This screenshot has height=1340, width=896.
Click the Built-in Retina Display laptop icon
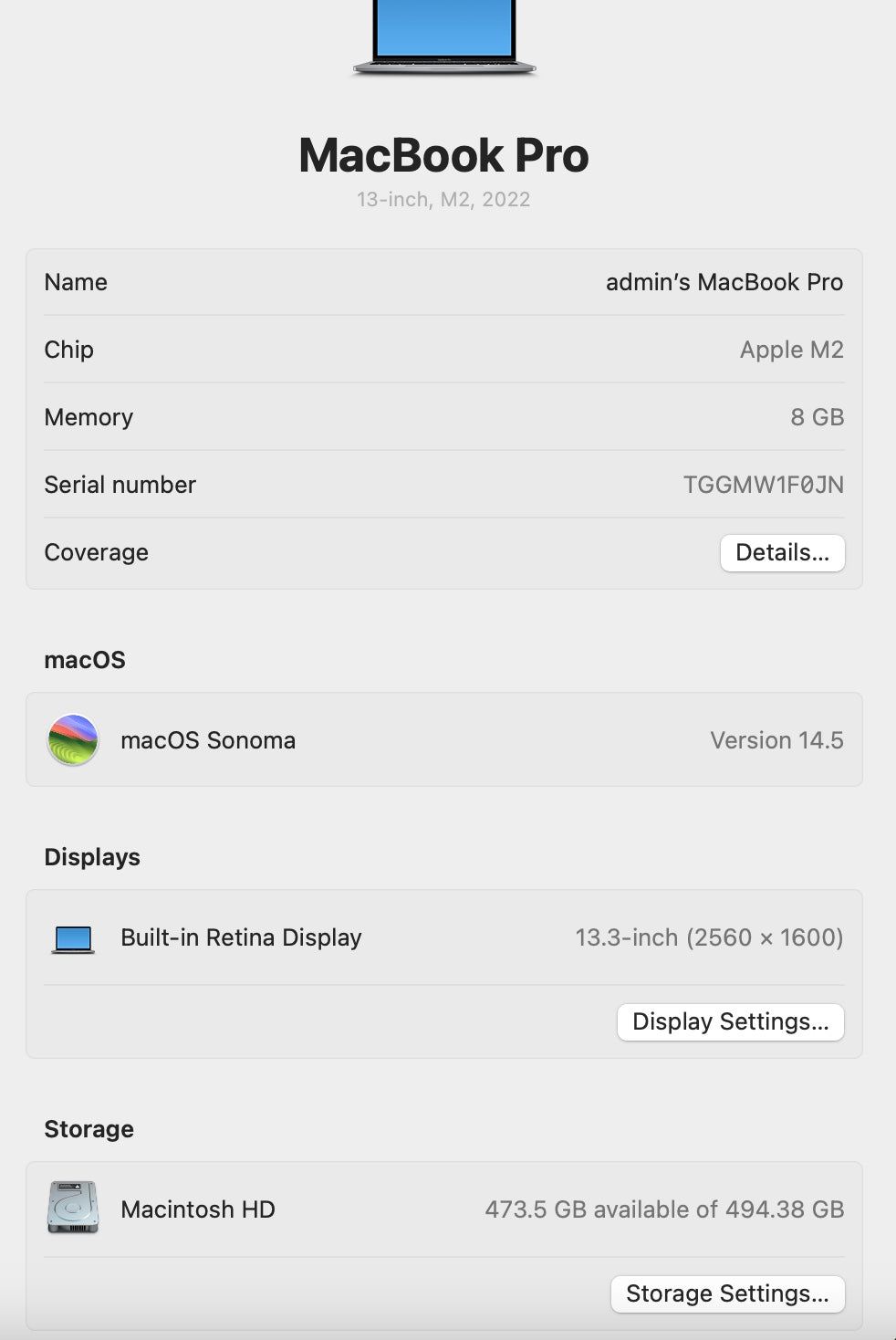click(73, 939)
